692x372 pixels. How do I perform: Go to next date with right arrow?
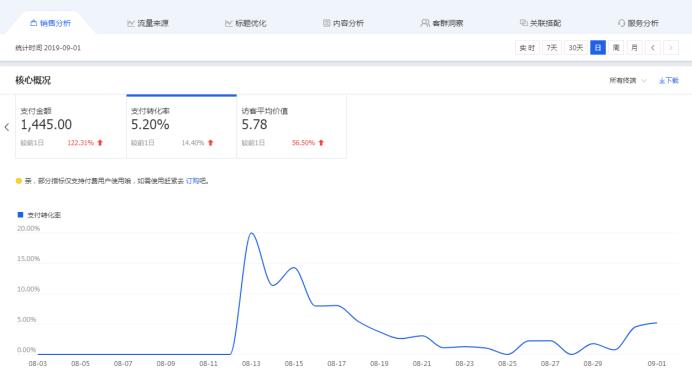(x=671, y=48)
